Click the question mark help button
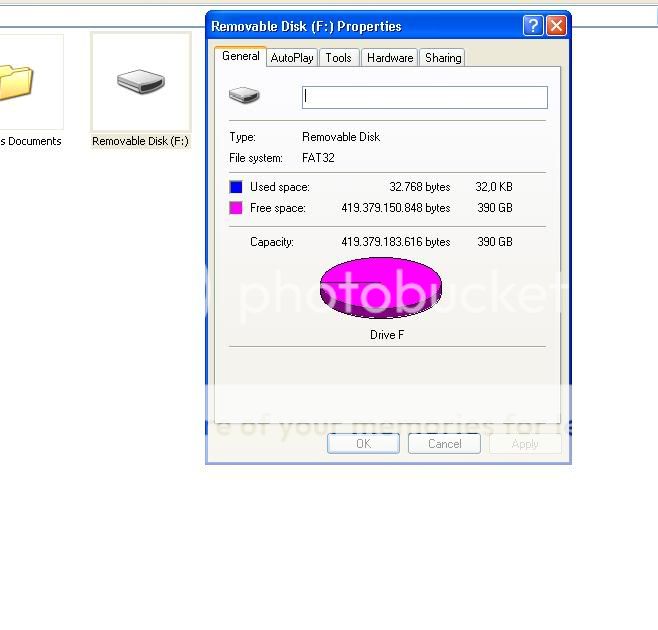658x630 pixels. pyautogui.click(x=533, y=26)
